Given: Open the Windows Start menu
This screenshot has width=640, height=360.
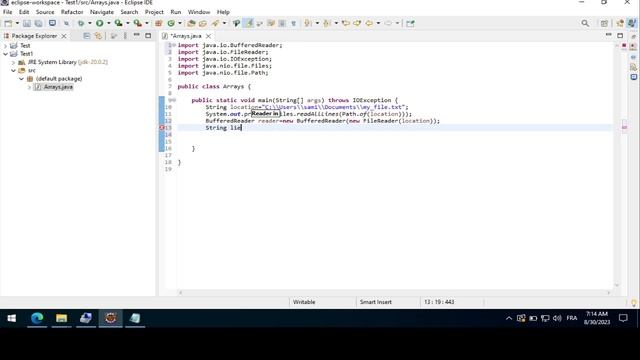Looking at the screenshot, I should pyautogui.click(x=12, y=318).
